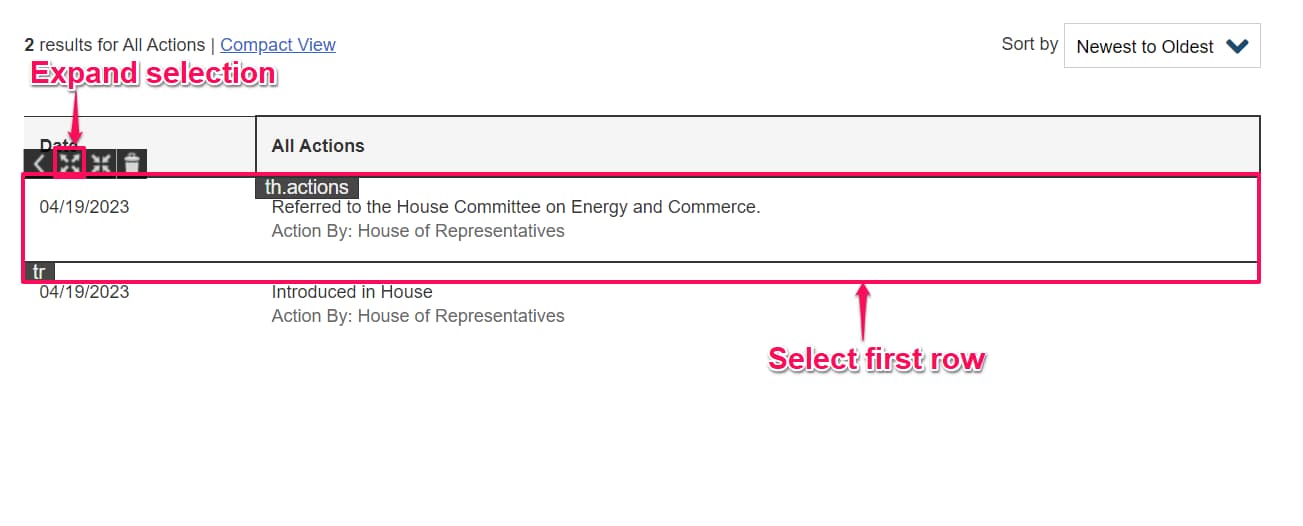Click the All Actions column header
Viewport: 1303px width, 526px height.
pos(318,146)
